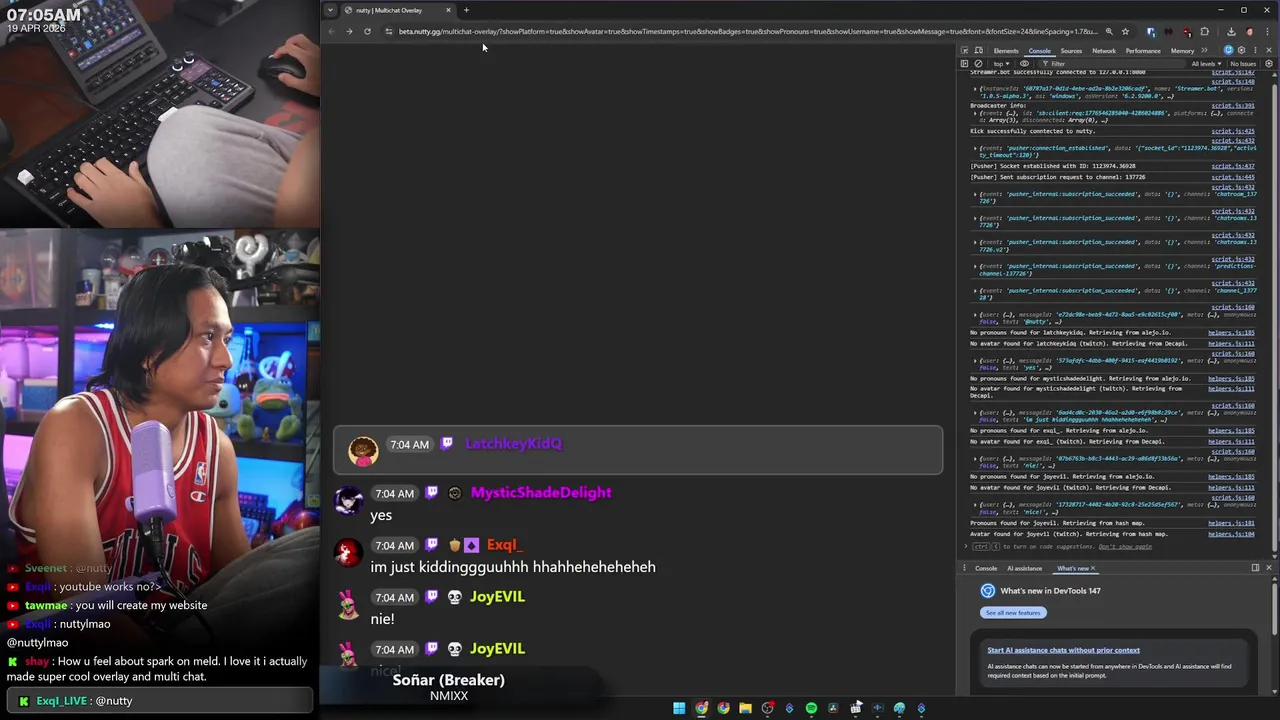Click the 'See all new features' button
This screenshot has height=720, width=1280.
tap(1013, 613)
